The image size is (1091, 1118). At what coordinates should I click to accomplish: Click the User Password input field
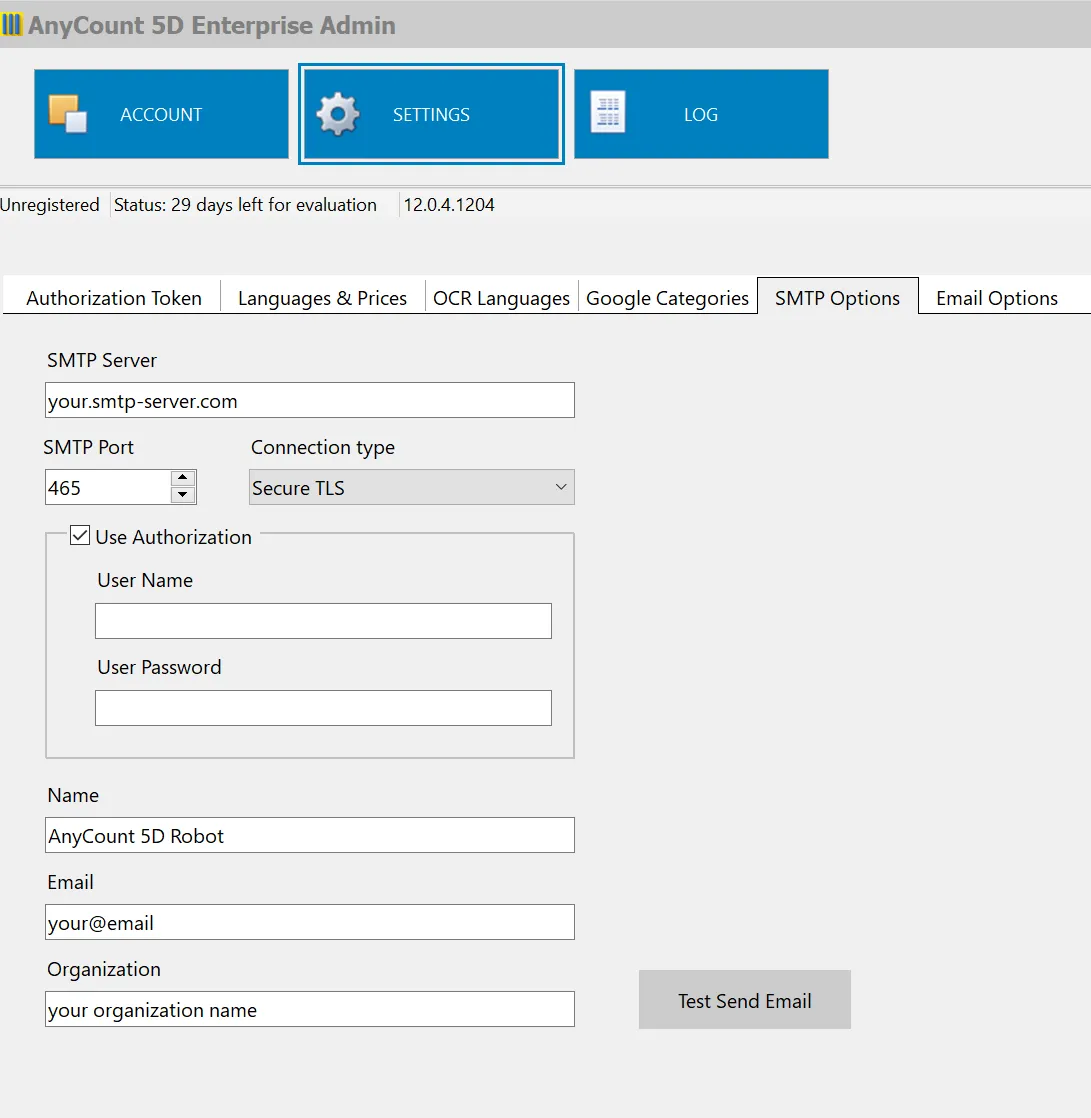323,708
